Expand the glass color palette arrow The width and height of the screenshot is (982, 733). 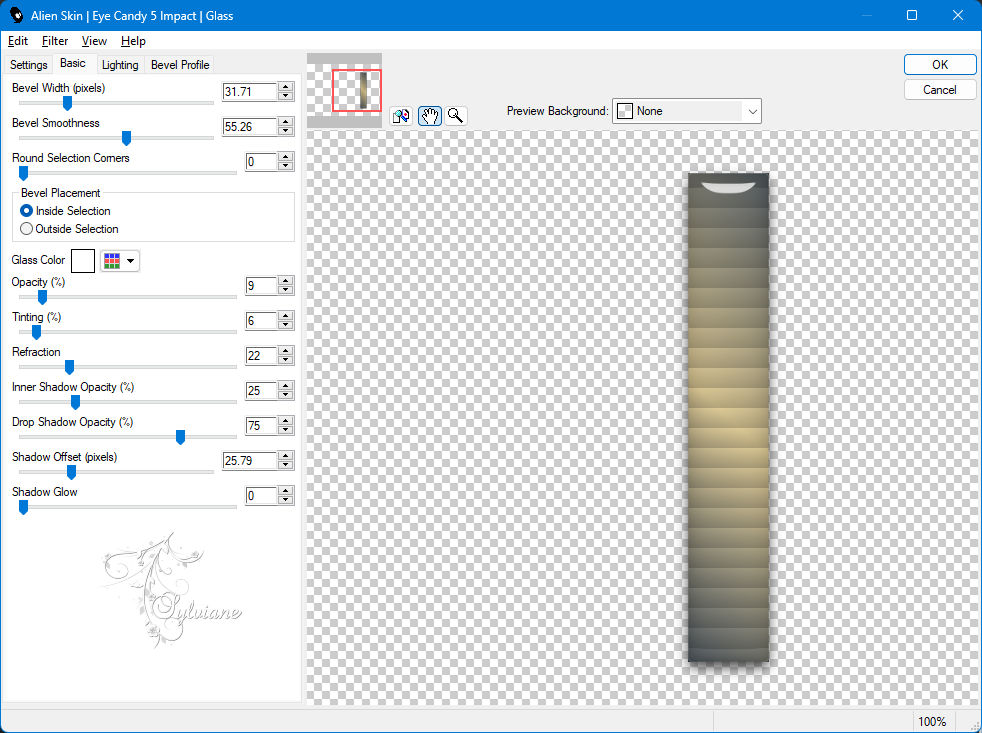coord(130,261)
